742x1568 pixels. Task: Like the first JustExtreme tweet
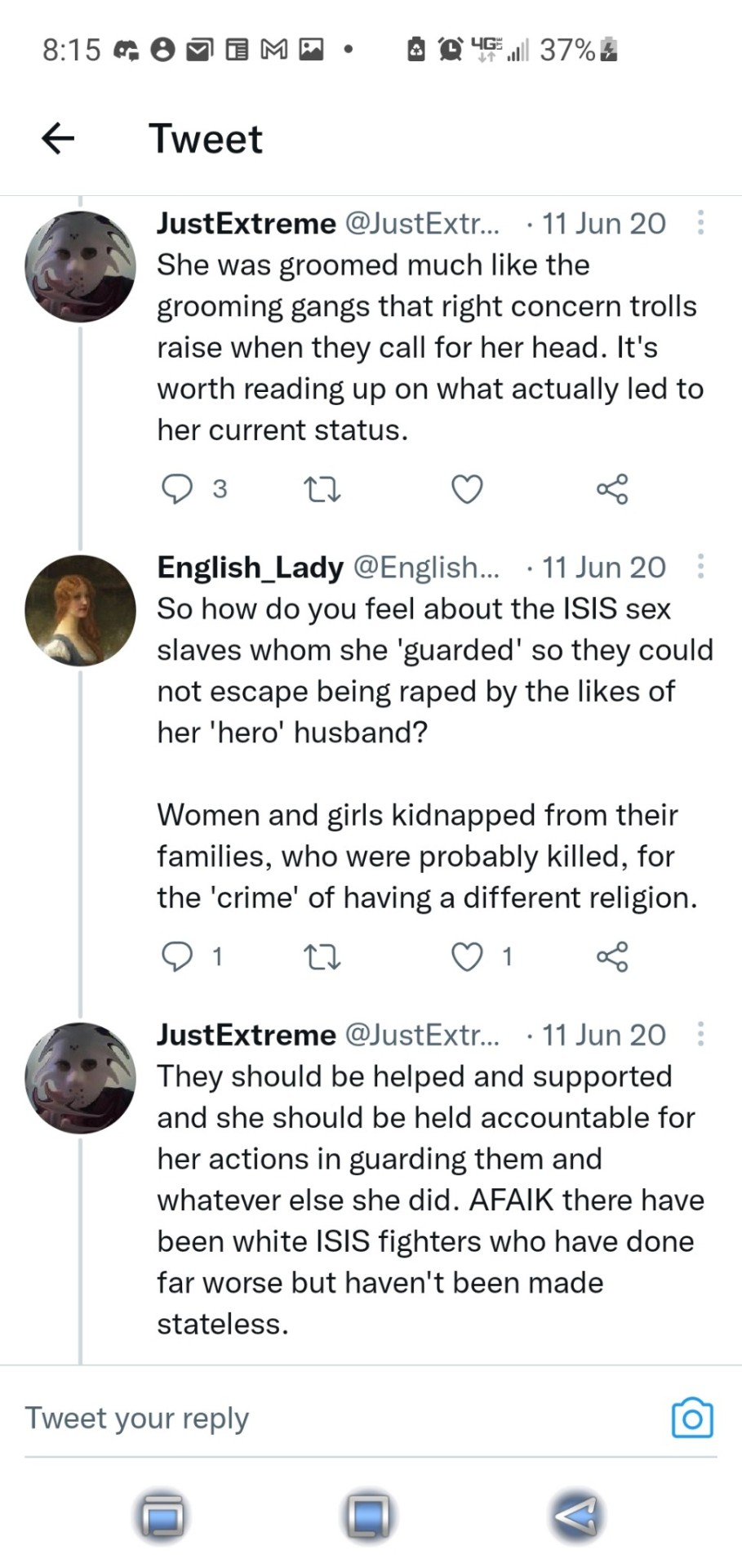click(x=467, y=489)
